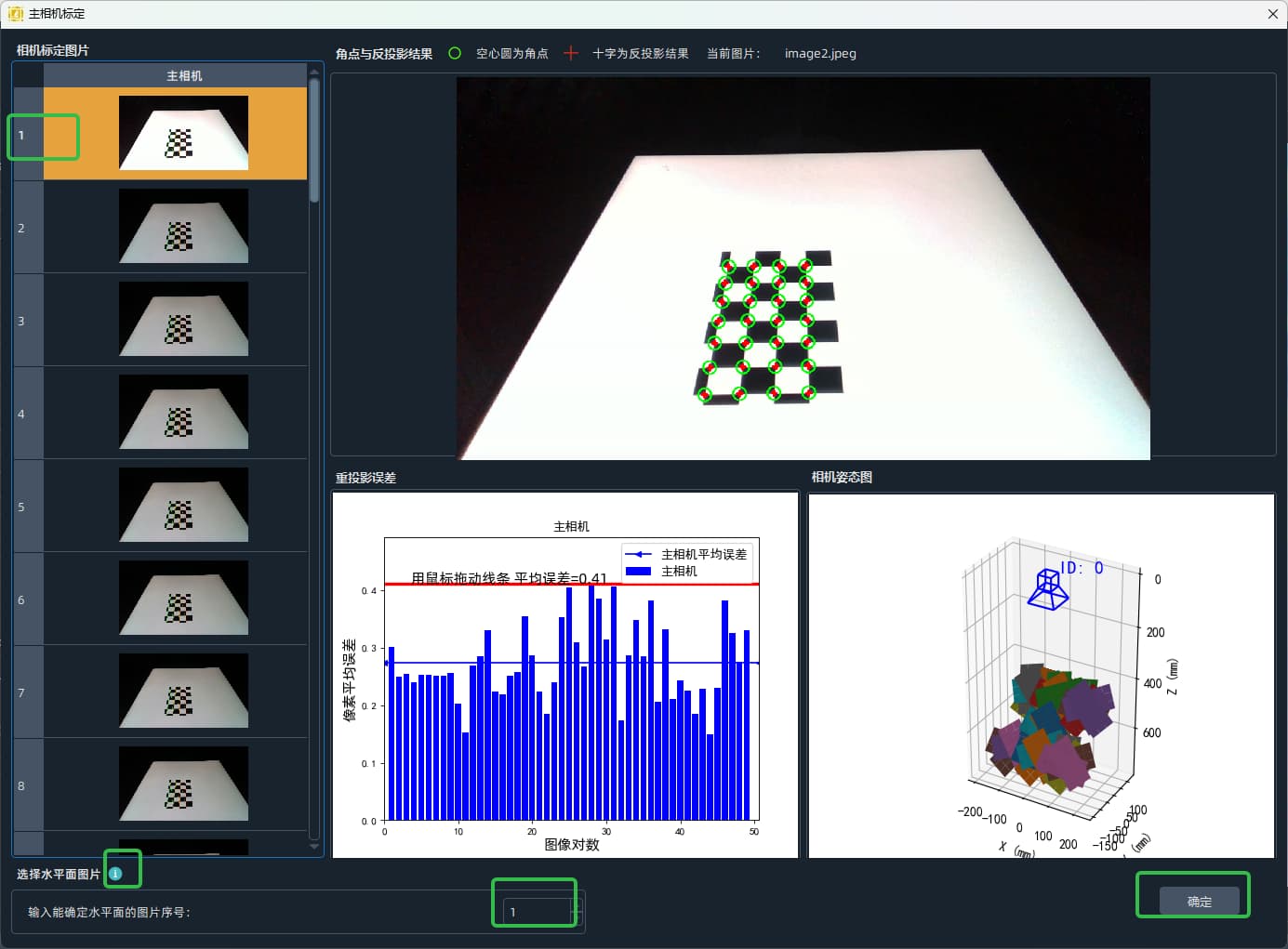Click the scroll-down arrow of image list
Image resolution: width=1288 pixels, height=949 pixels.
(314, 846)
